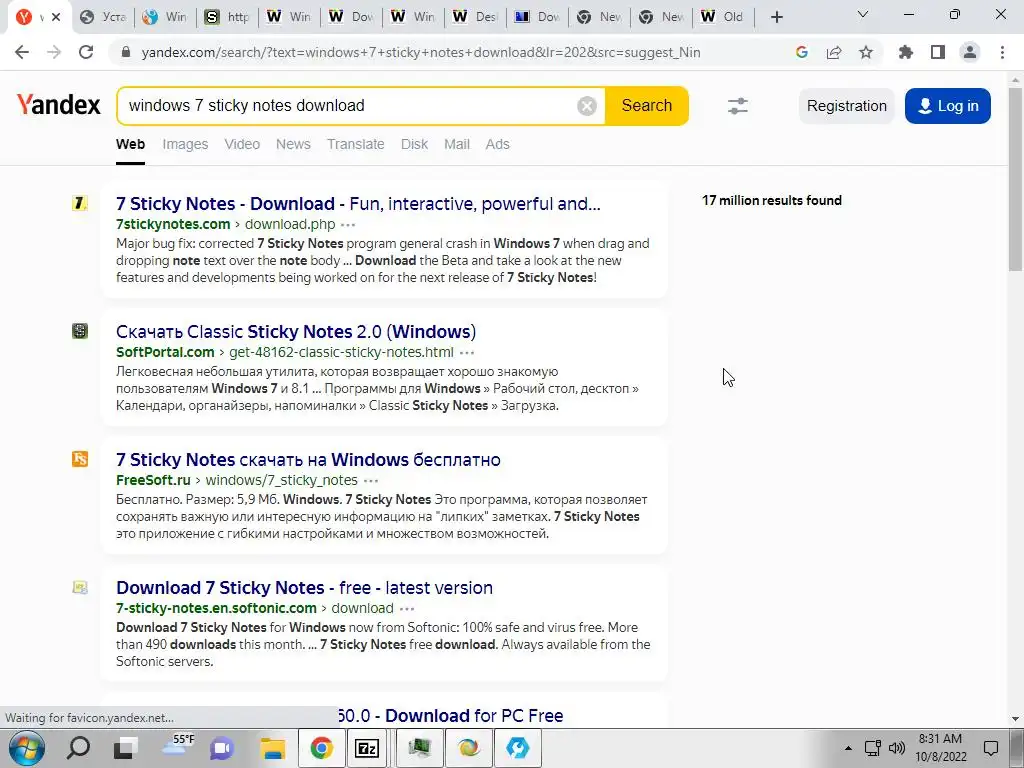Switch to the News search tab
This screenshot has width=1024, height=768.
(x=293, y=144)
